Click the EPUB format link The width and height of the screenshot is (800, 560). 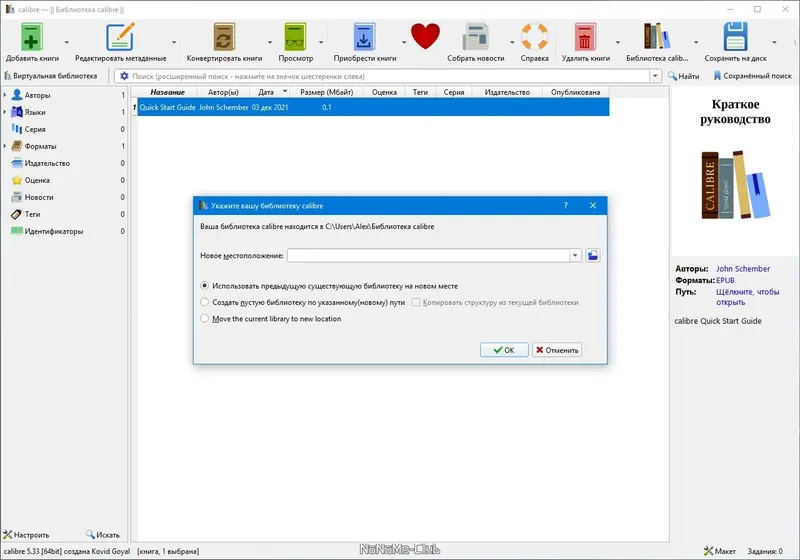(725, 281)
